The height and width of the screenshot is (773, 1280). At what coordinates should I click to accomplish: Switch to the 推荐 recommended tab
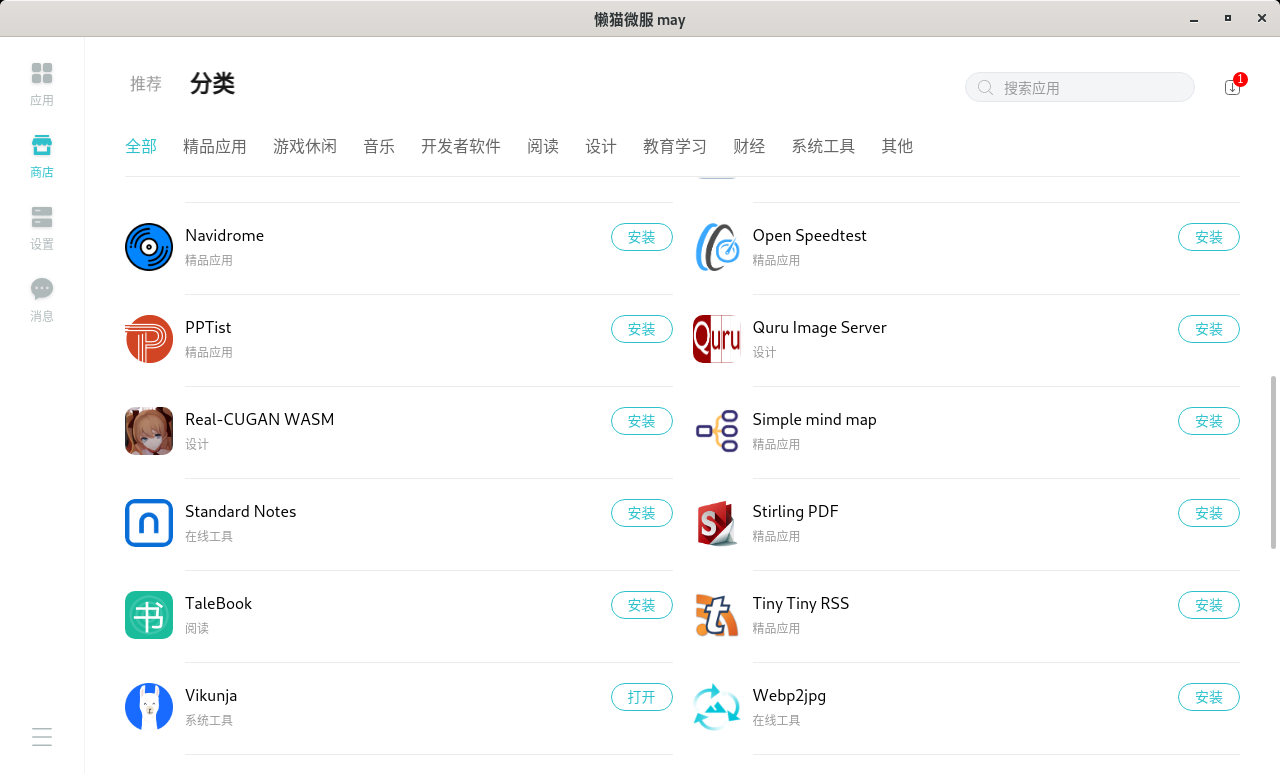click(x=146, y=84)
